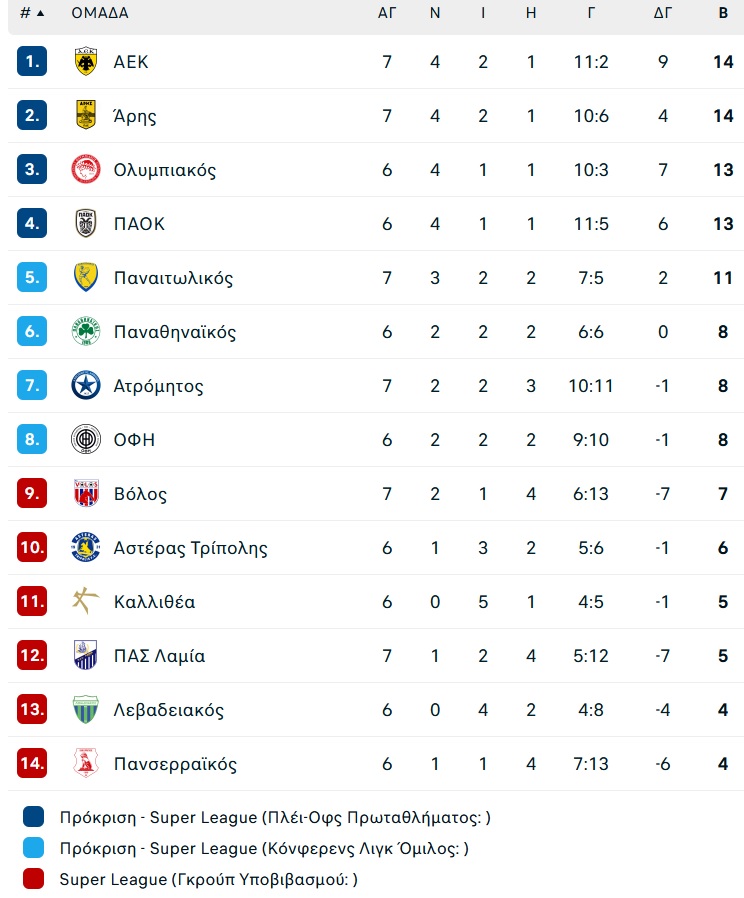Click the dark blue championship playoff swatch
This screenshot has height=898, width=744.
33,817
